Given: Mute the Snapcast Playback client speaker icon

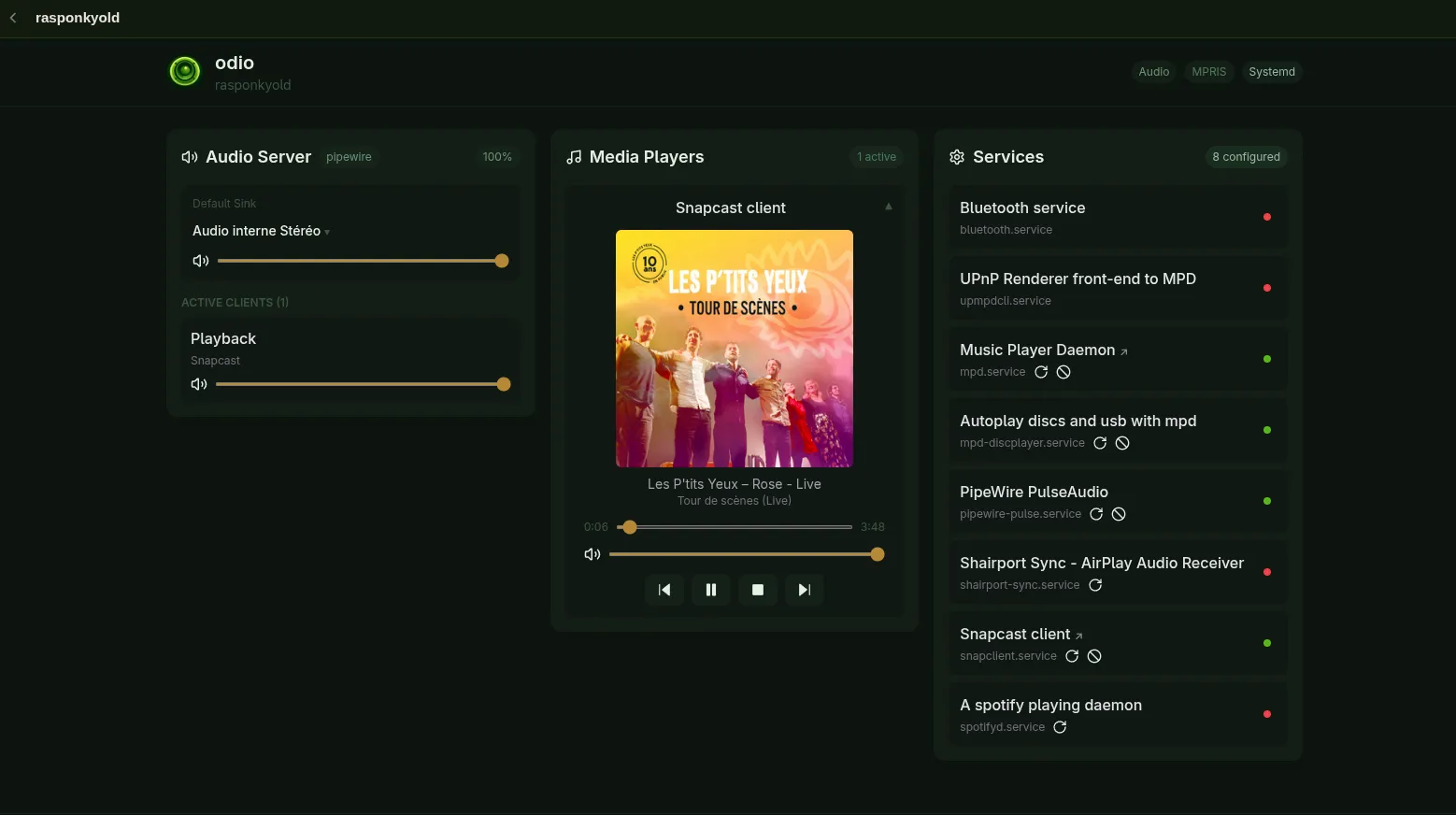Looking at the screenshot, I should point(199,384).
